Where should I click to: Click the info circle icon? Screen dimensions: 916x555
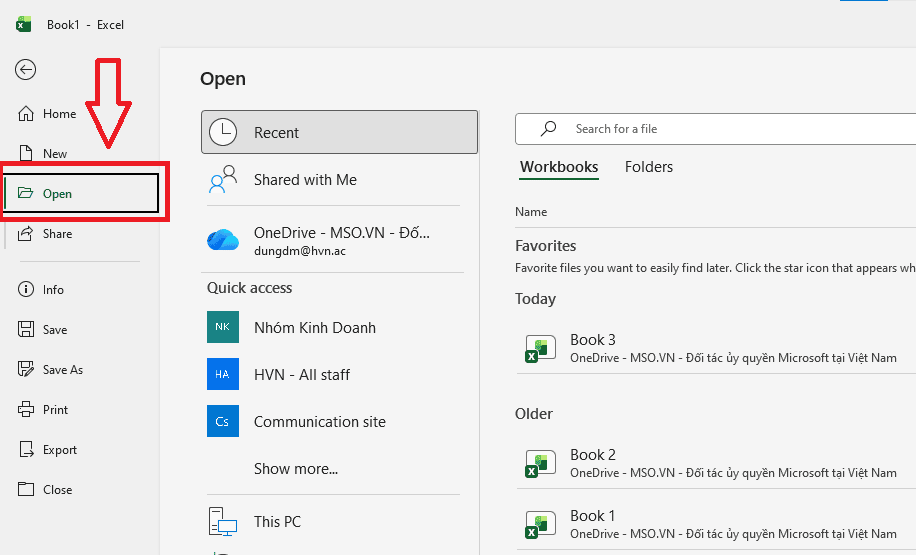[x=26, y=289]
